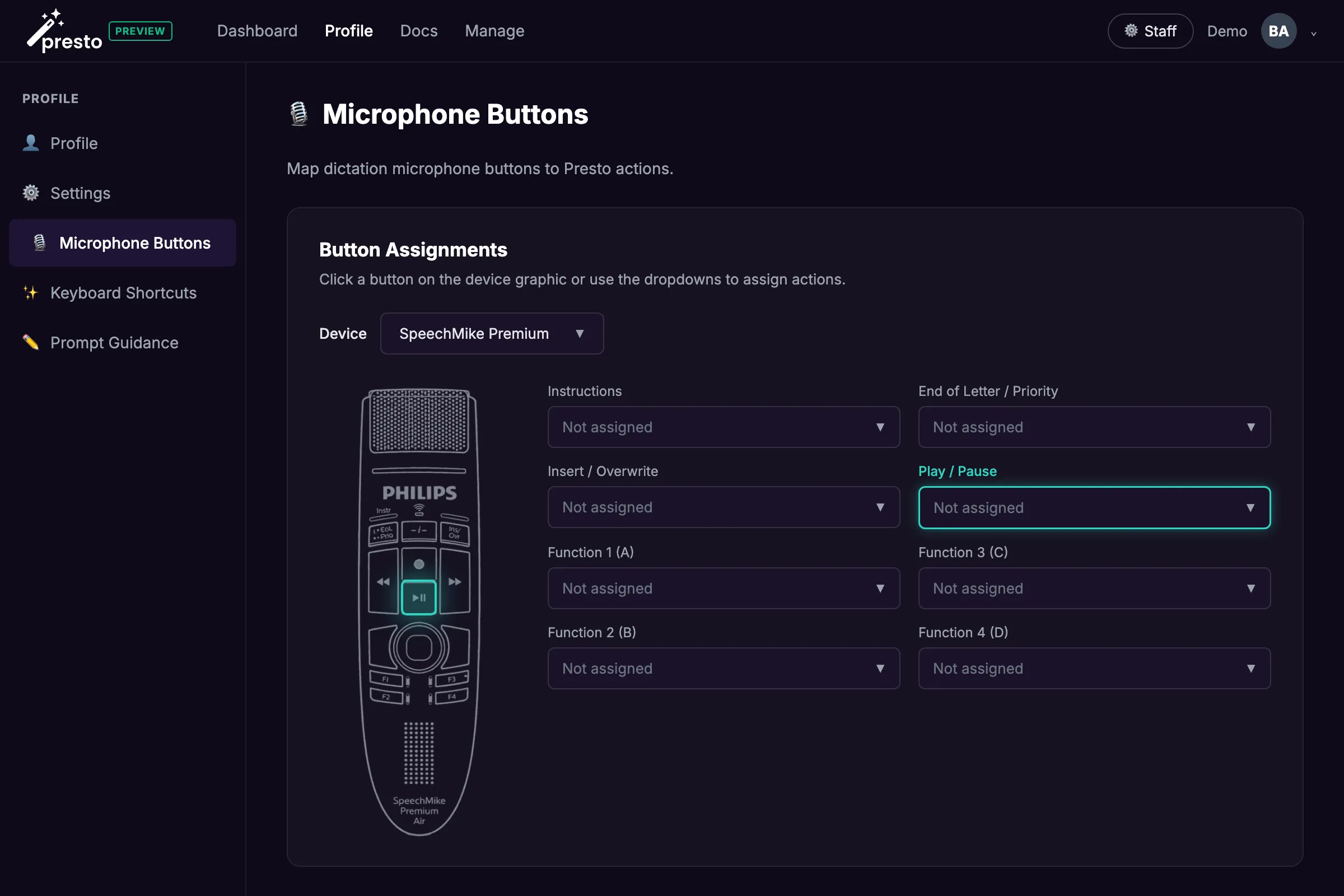Click the Ins/Ovr button on the microphone graphic

pos(454,533)
